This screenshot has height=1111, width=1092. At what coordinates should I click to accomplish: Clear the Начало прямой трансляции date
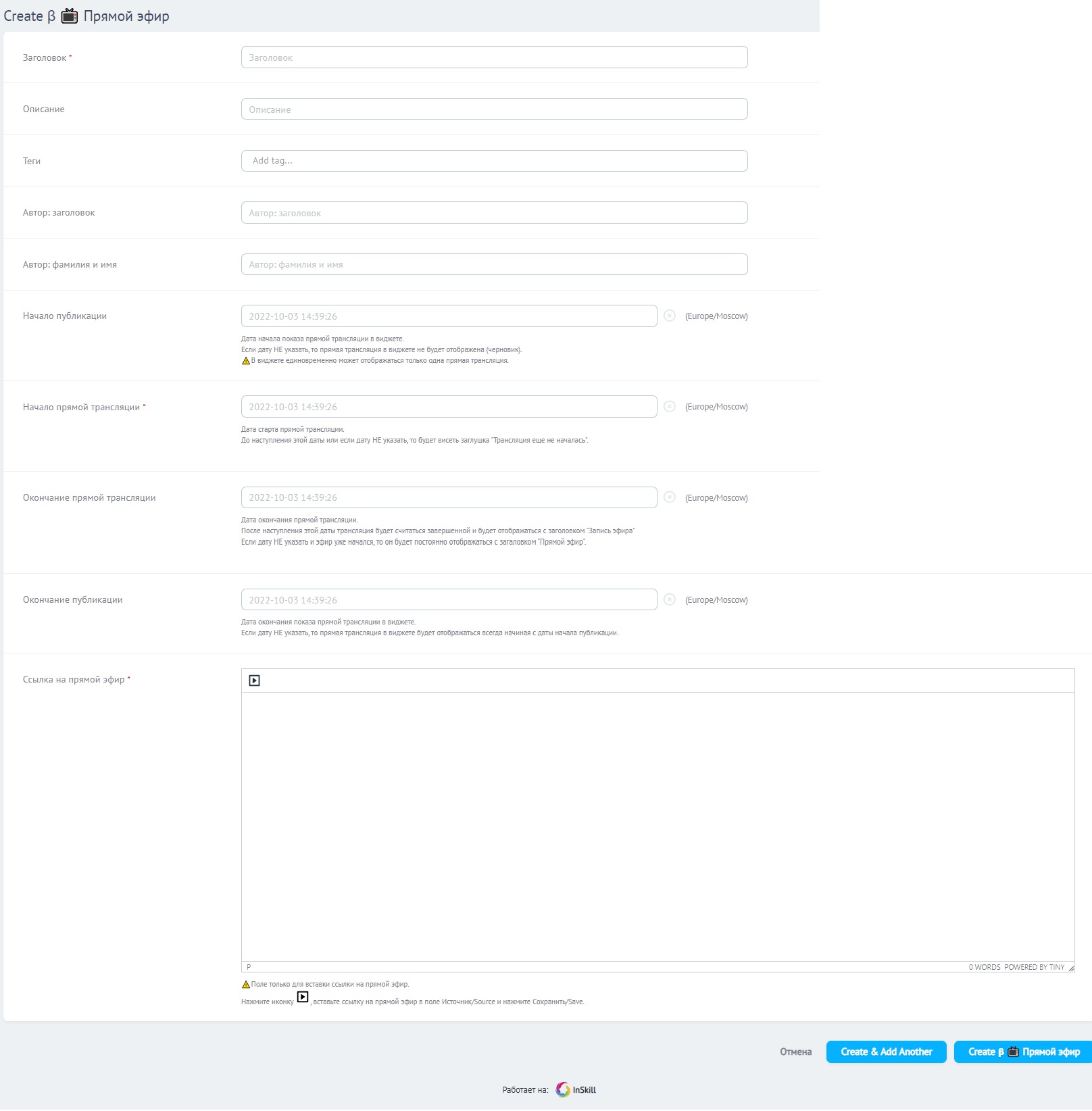(x=669, y=406)
